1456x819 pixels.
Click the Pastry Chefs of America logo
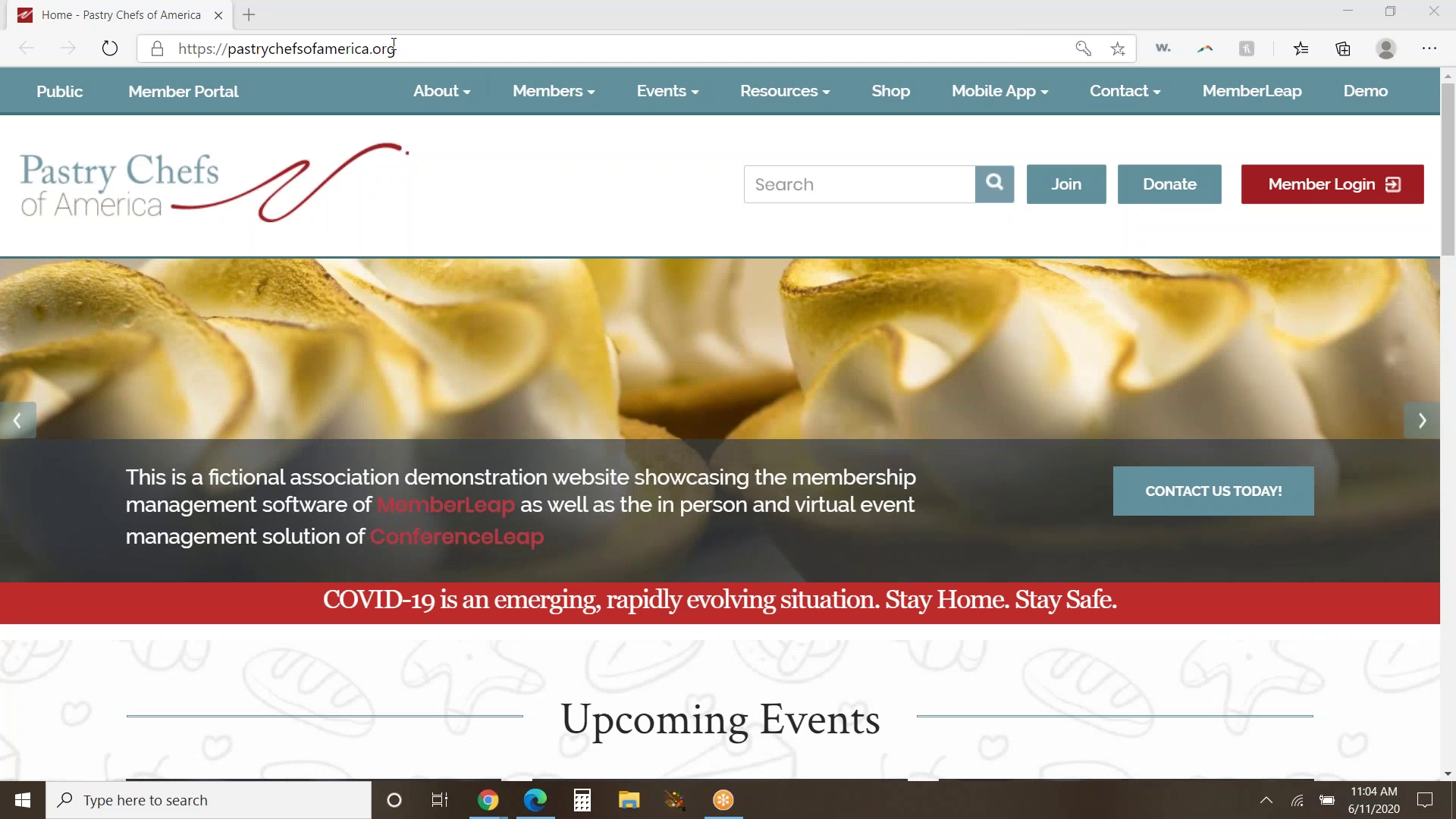(215, 184)
